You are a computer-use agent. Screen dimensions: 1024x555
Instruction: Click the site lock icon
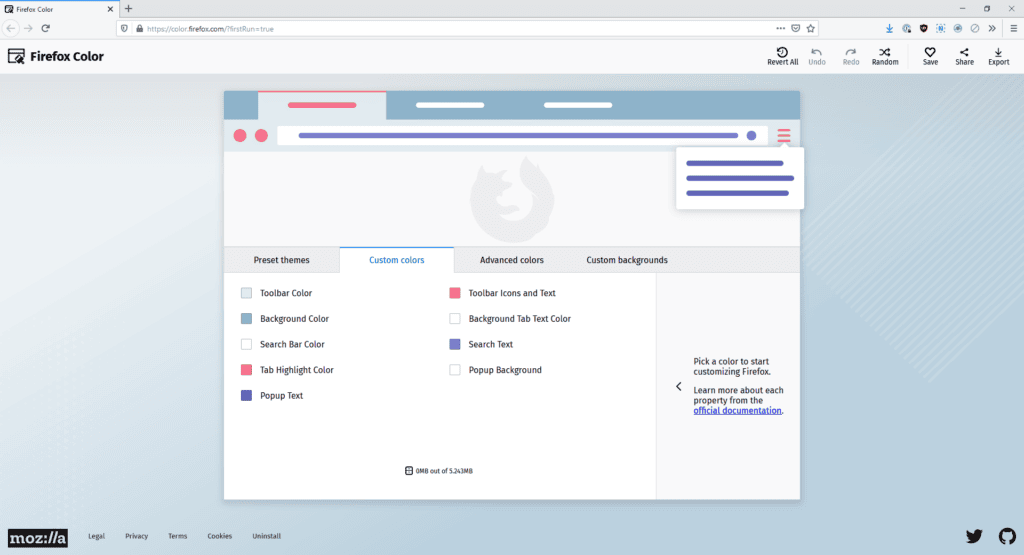point(139,29)
